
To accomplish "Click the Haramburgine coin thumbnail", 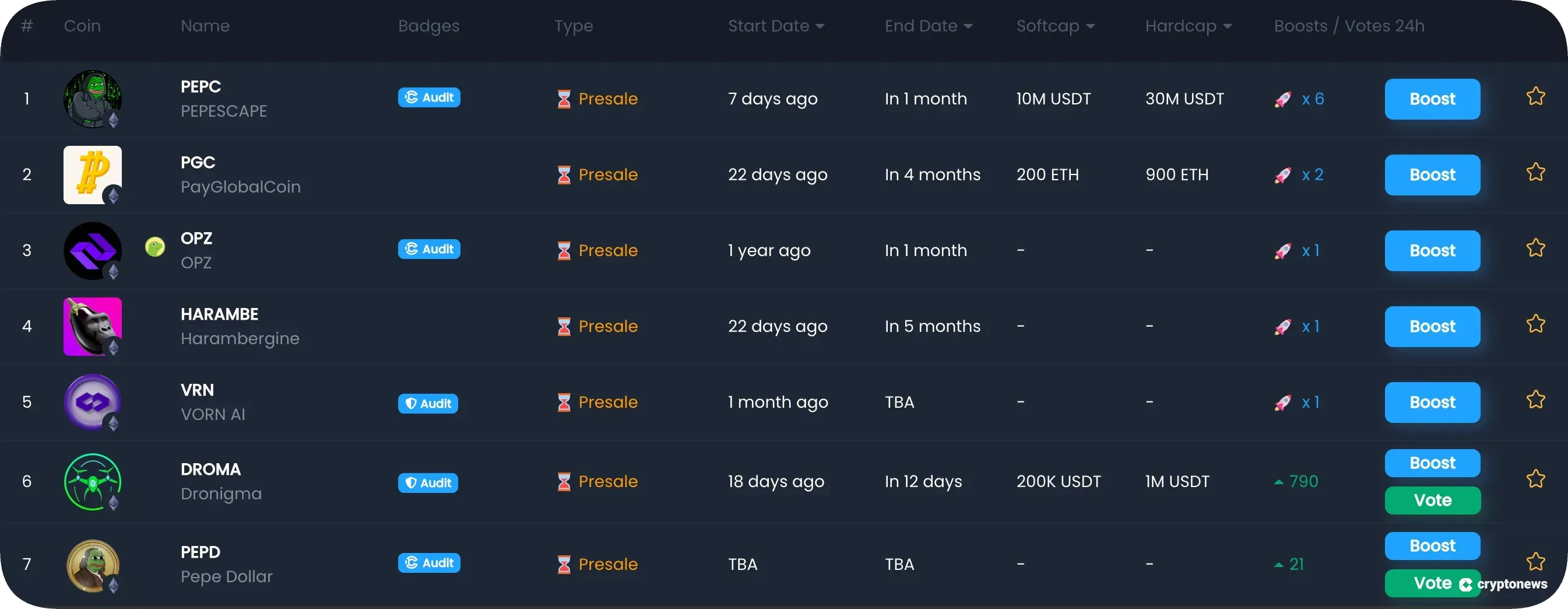I will coord(92,327).
